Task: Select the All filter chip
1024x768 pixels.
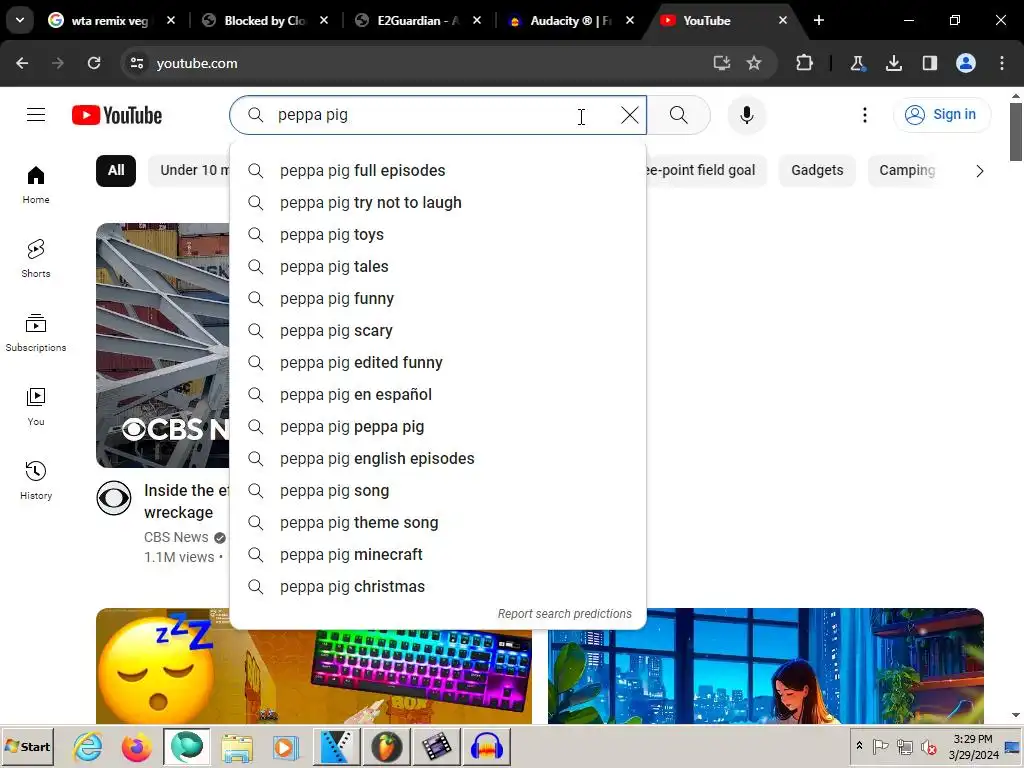Action: [x=116, y=170]
